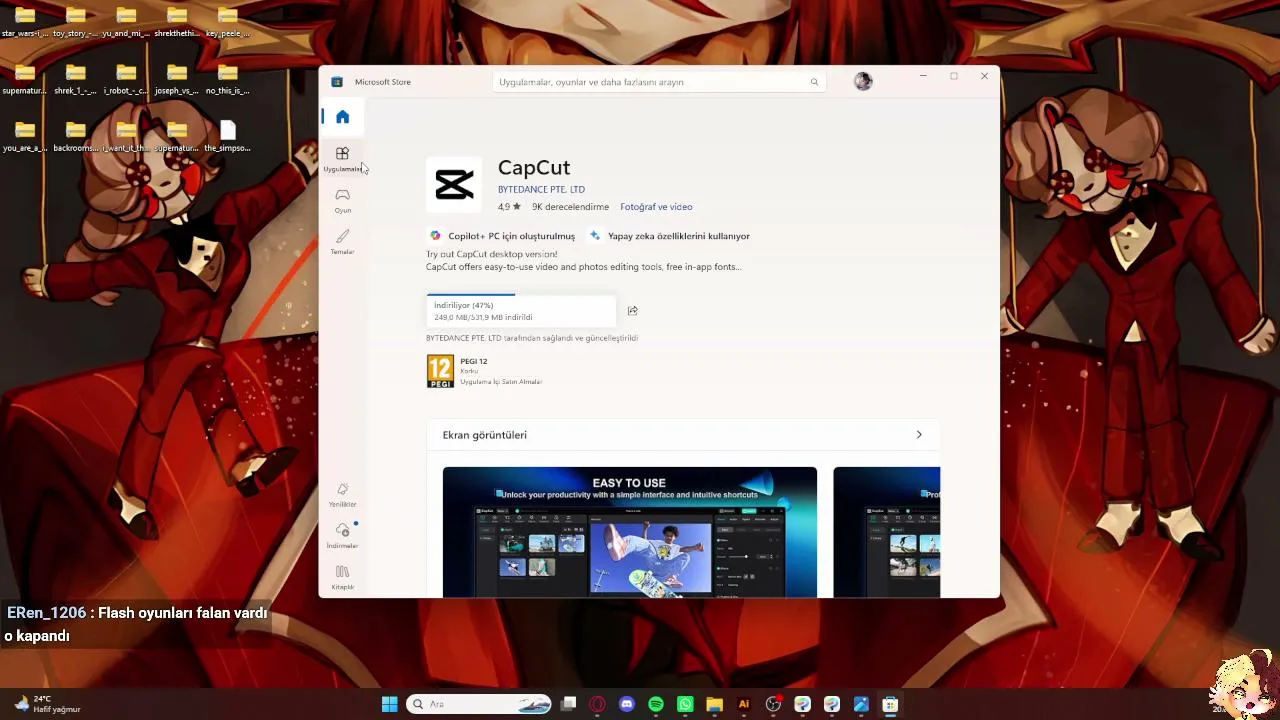Open Task View from taskbar
The image size is (1280, 720).
click(569, 704)
